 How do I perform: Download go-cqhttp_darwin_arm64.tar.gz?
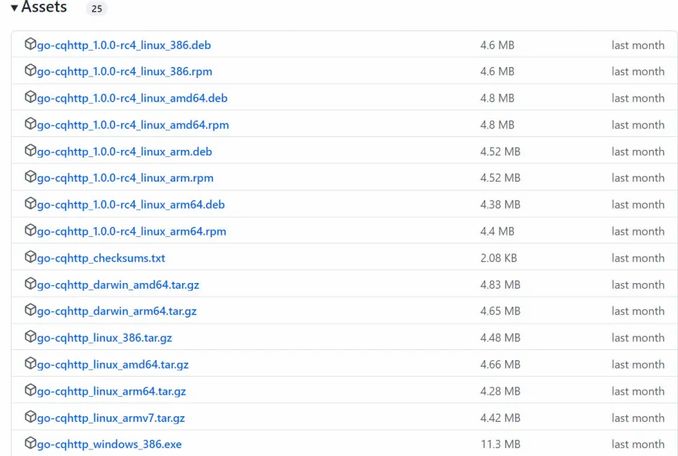click(x=116, y=311)
